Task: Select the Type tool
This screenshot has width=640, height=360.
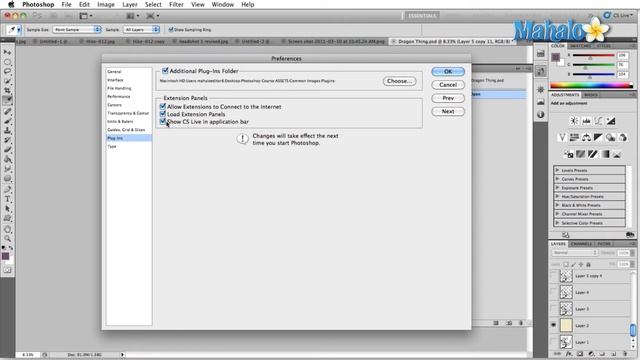Action: [x=7, y=199]
